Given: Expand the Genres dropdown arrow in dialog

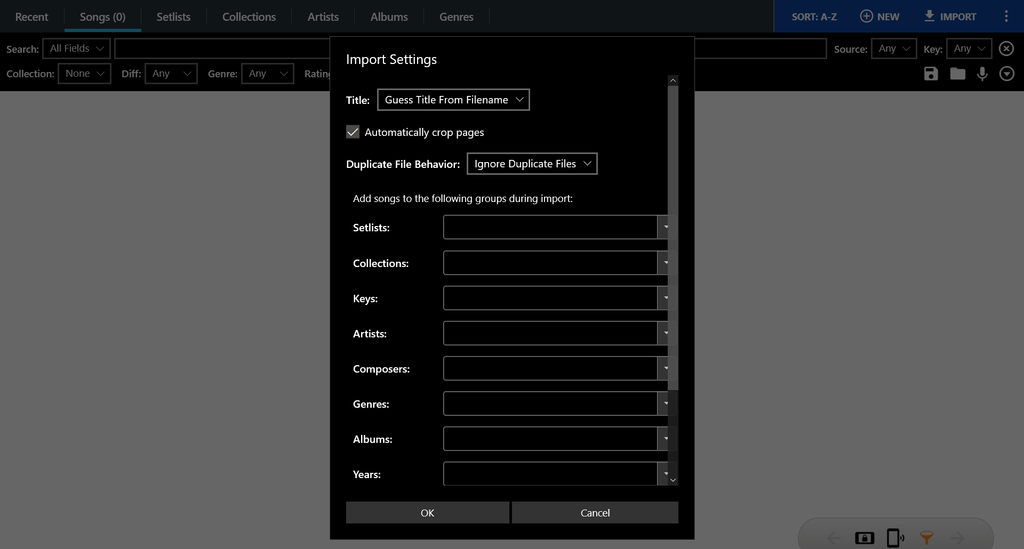Looking at the screenshot, I should (665, 403).
